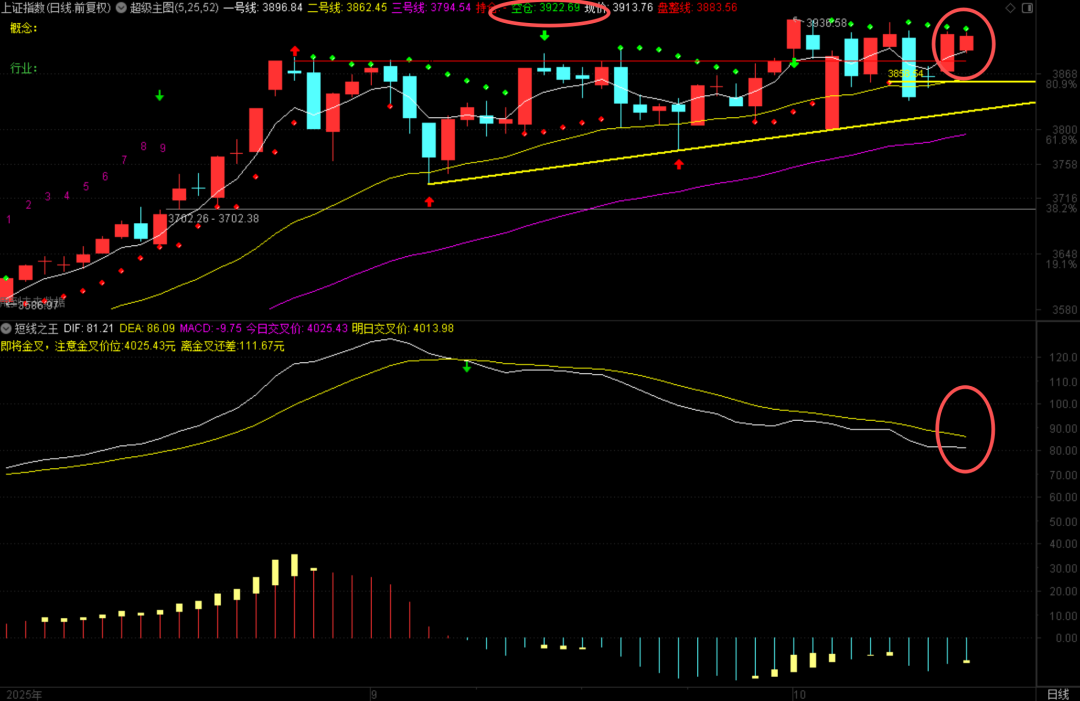Click the 38.2% Fibonacci level label
This screenshot has width=1080, height=701.
[x=1060, y=208]
